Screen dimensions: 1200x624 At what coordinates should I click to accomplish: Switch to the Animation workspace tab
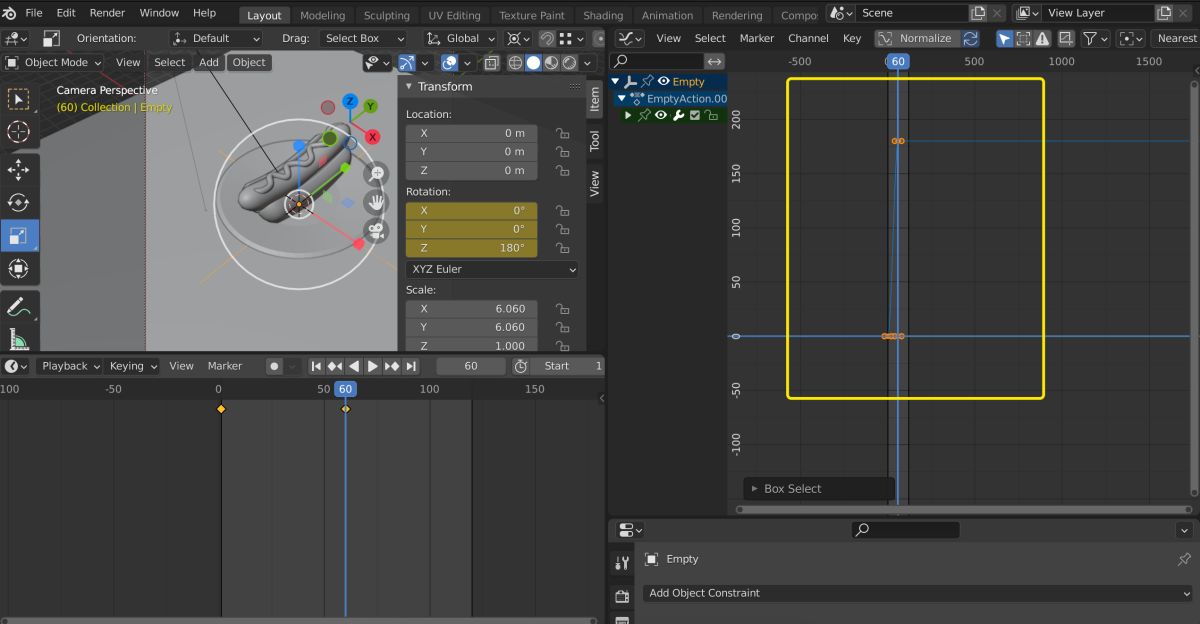click(666, 15)
